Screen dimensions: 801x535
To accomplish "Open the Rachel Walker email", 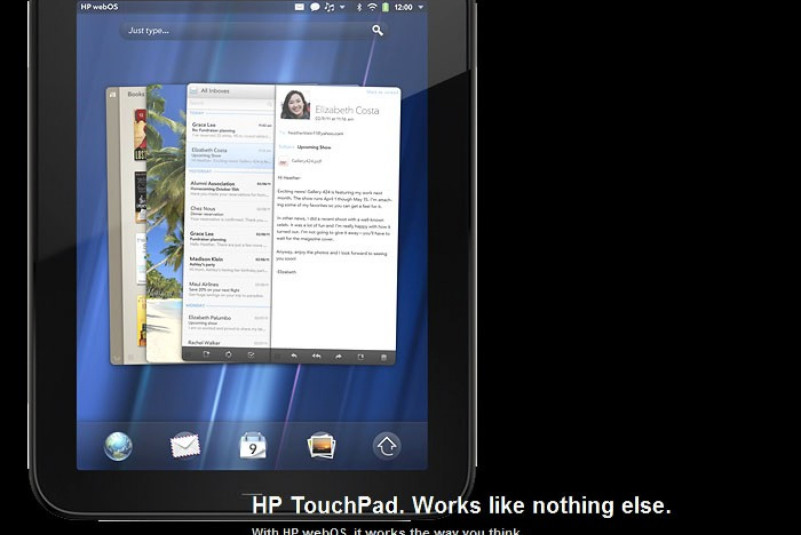I will tap(226, 342).
